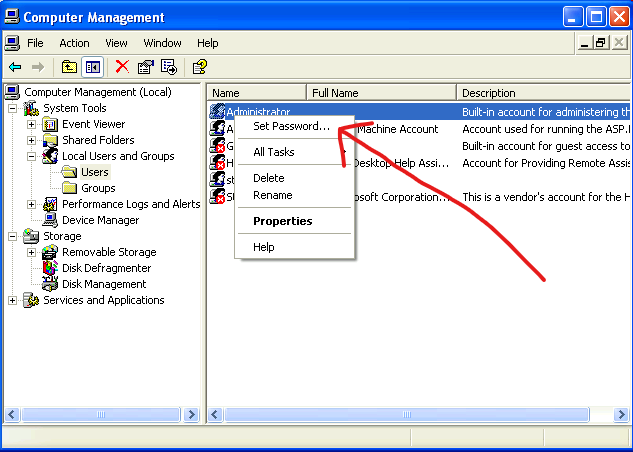Collapse the Storage node
This screenshot has width=633, height=452.
pos(13,236)
